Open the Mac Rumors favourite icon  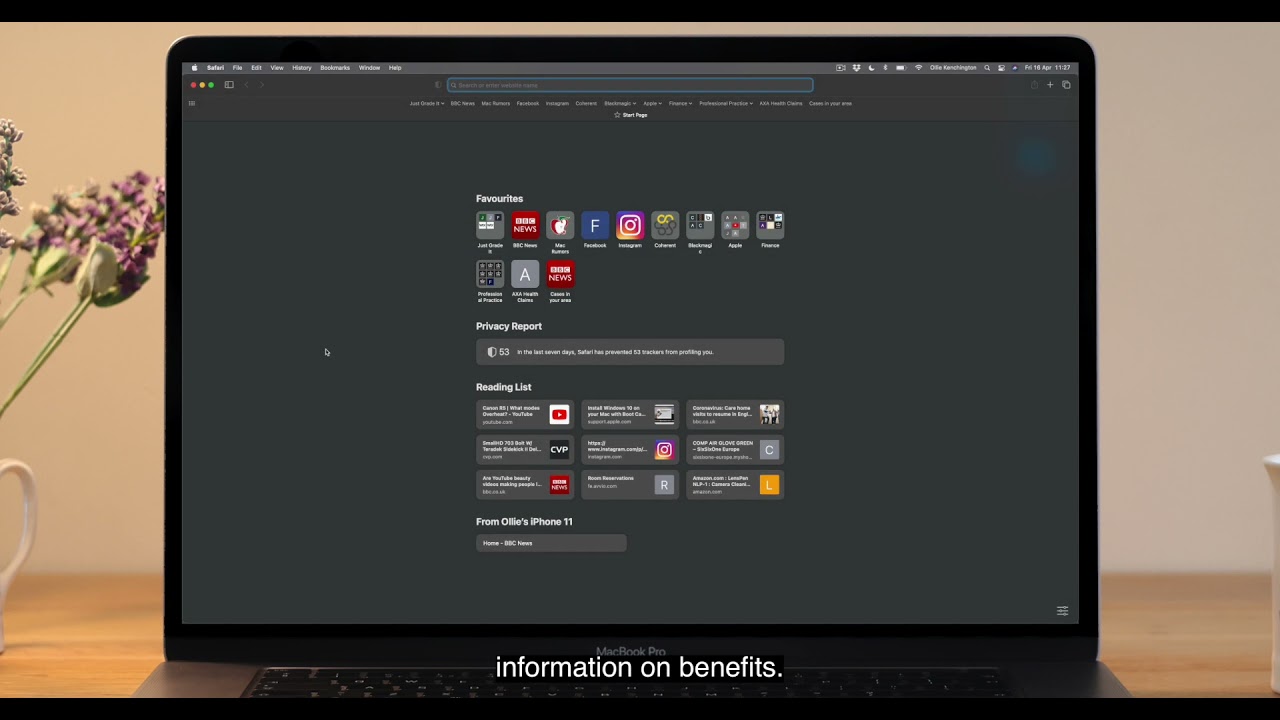coord(560,225)
